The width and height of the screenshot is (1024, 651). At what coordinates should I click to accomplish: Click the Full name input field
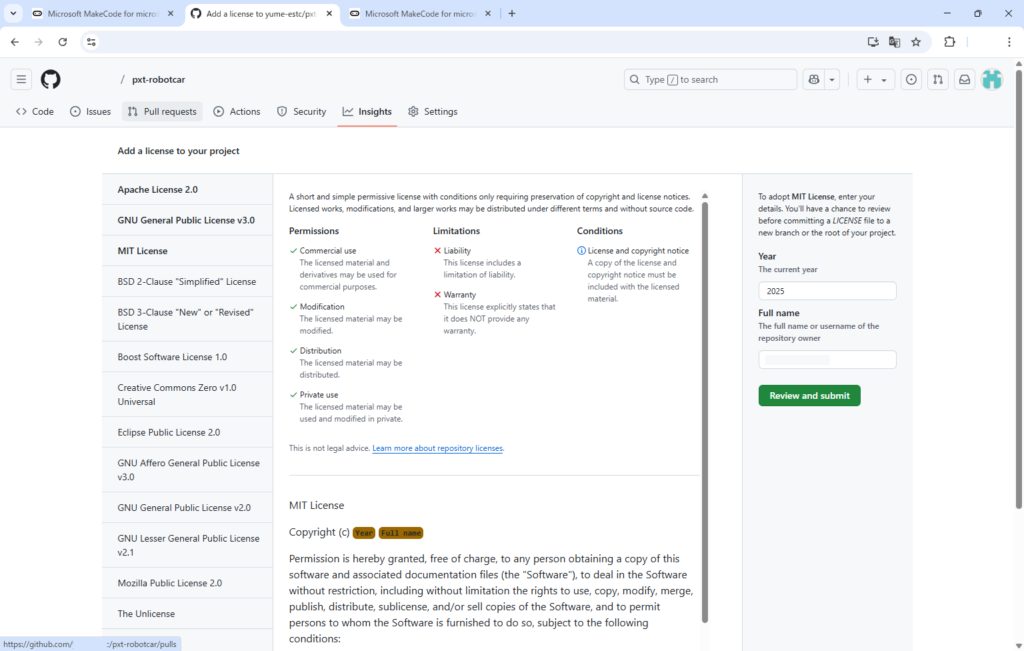[x=827, y=360]
